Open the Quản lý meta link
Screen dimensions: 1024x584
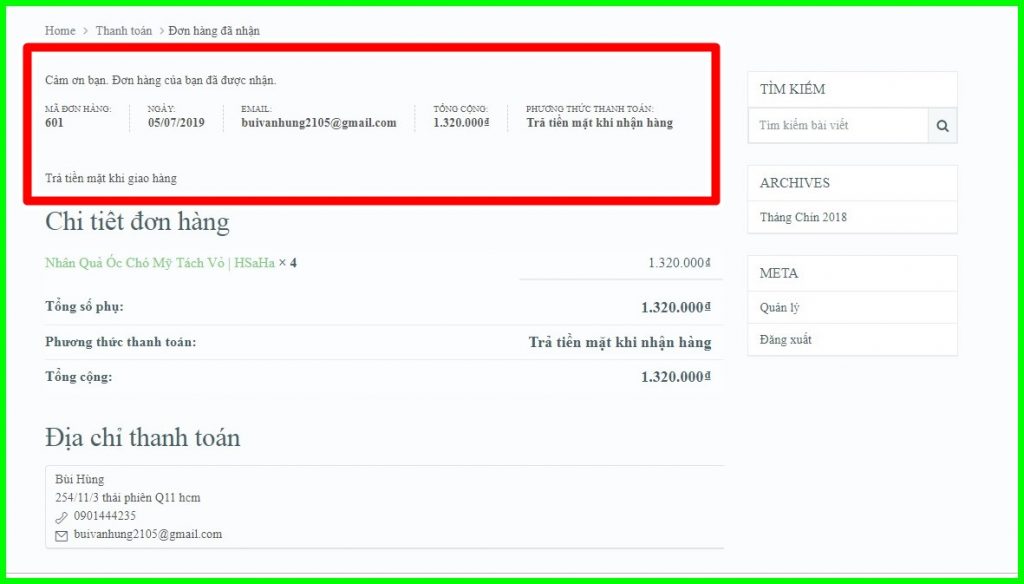click(780, 308)
